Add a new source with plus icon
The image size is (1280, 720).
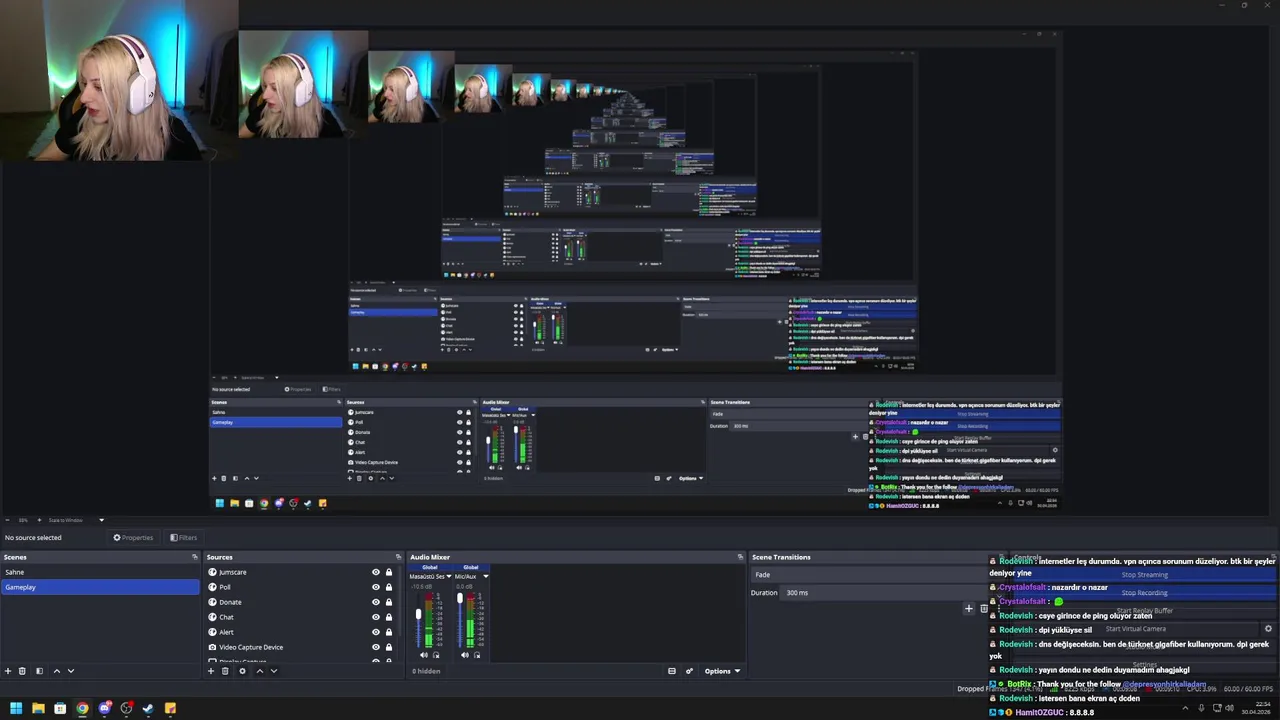(x=211, y=671)
